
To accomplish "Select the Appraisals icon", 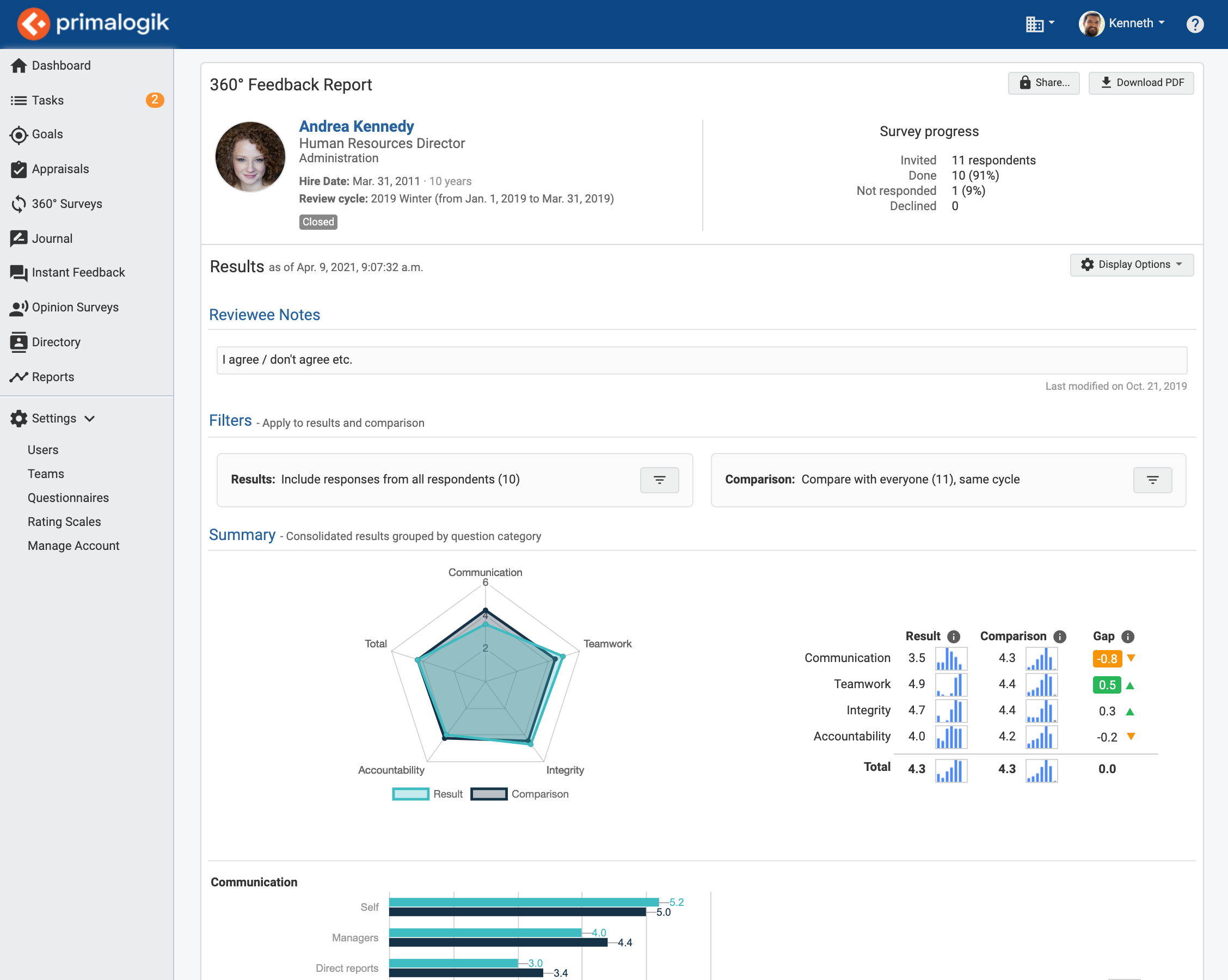I will (x=19, y=169).
